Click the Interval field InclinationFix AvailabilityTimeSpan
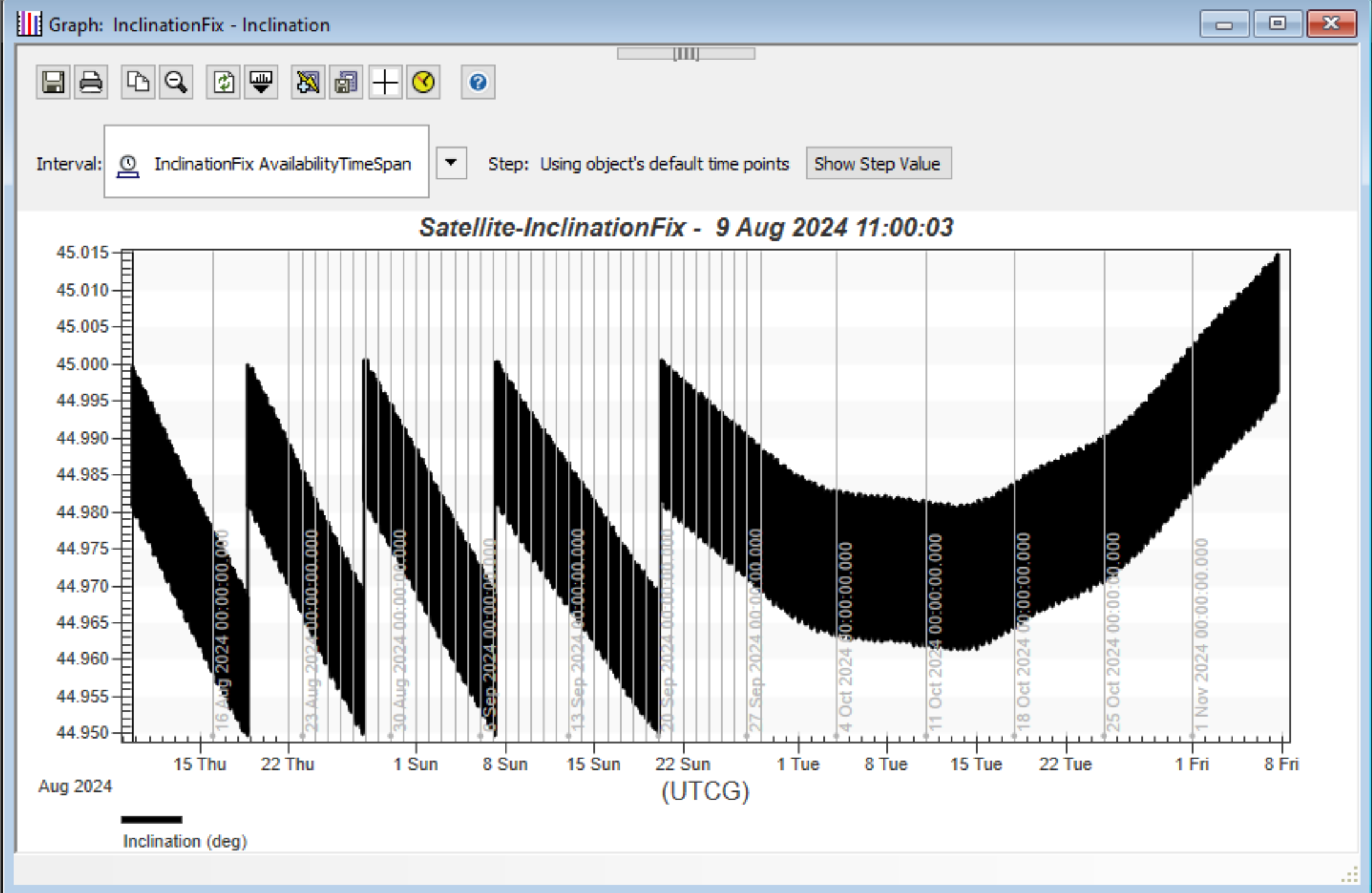Image resolution: width=1372 pixels, height=893 pixels. 266,161
